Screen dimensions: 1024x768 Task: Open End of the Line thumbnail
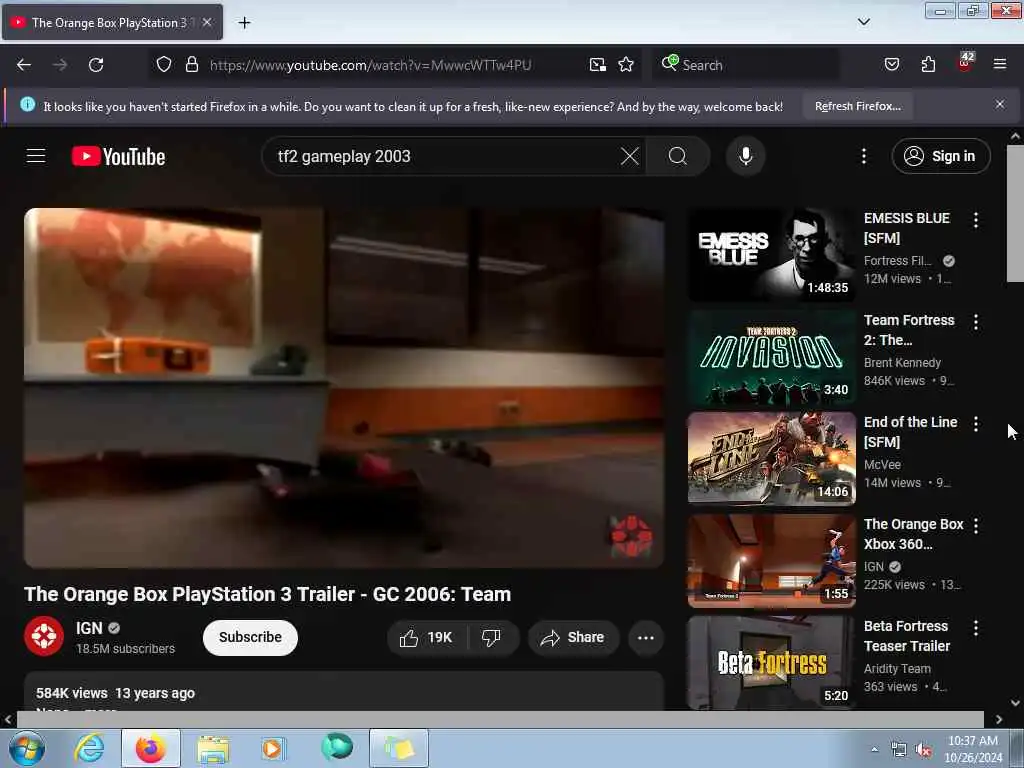click(x=771, y=458)
